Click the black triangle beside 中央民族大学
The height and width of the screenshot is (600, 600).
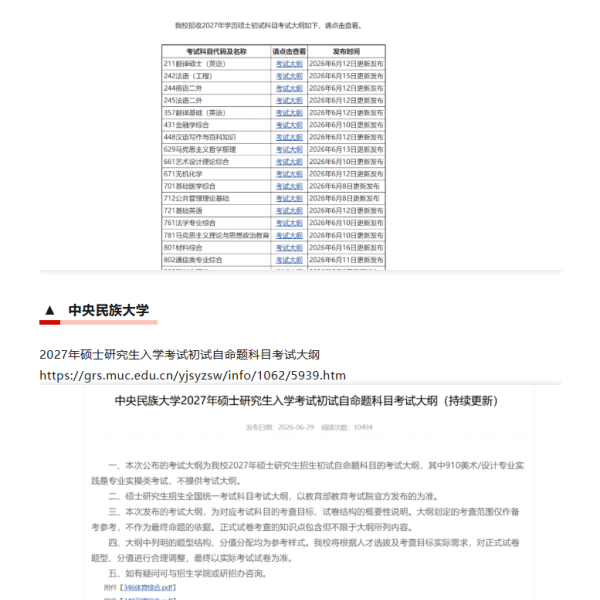pyautogui.click(x=50, y=310)
